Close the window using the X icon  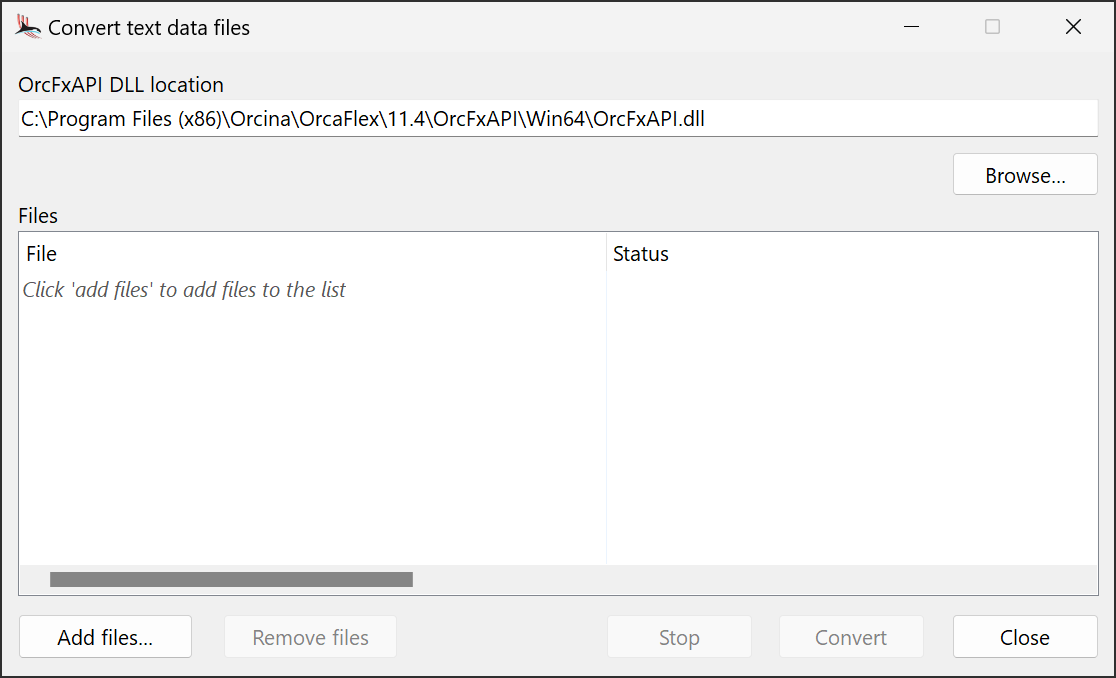(x=1073, y=27)
